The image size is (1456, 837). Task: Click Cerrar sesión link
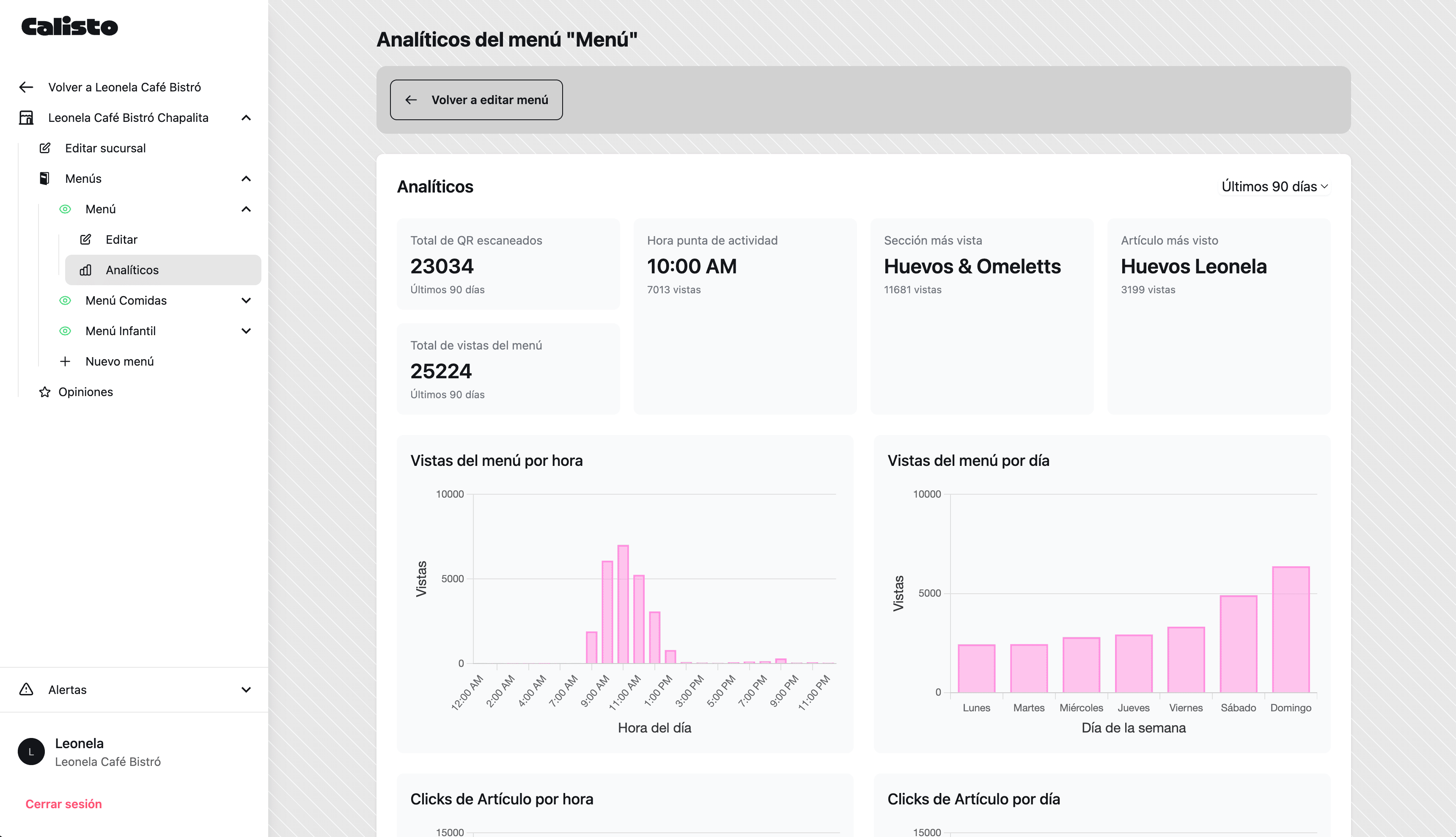(x=63, y=804)
